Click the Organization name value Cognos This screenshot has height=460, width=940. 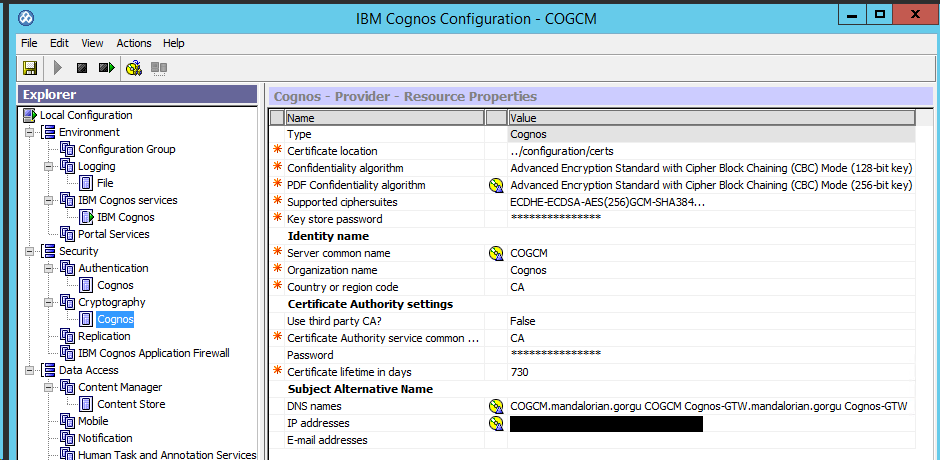coord(712,270)
